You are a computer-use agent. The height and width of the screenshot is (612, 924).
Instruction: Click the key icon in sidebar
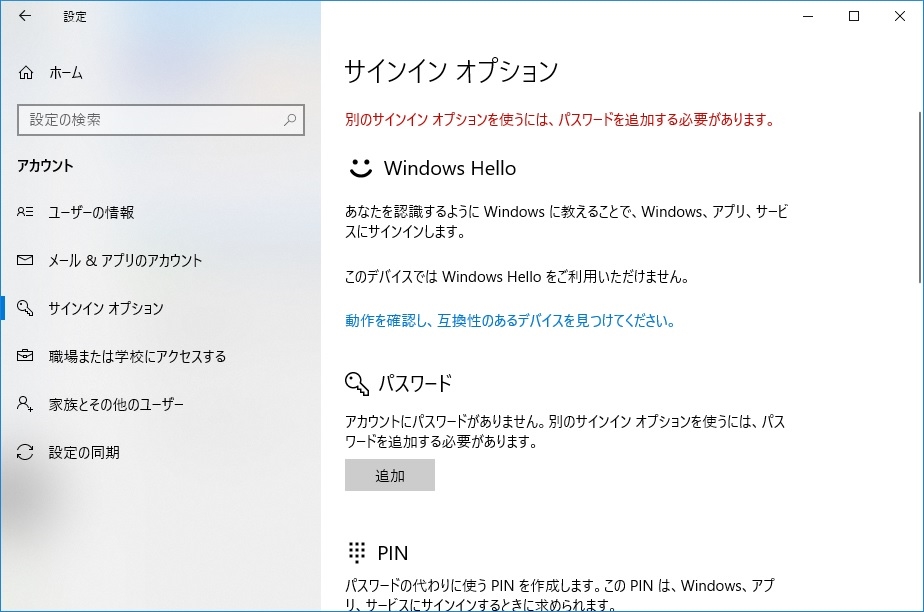coord(25,307)
